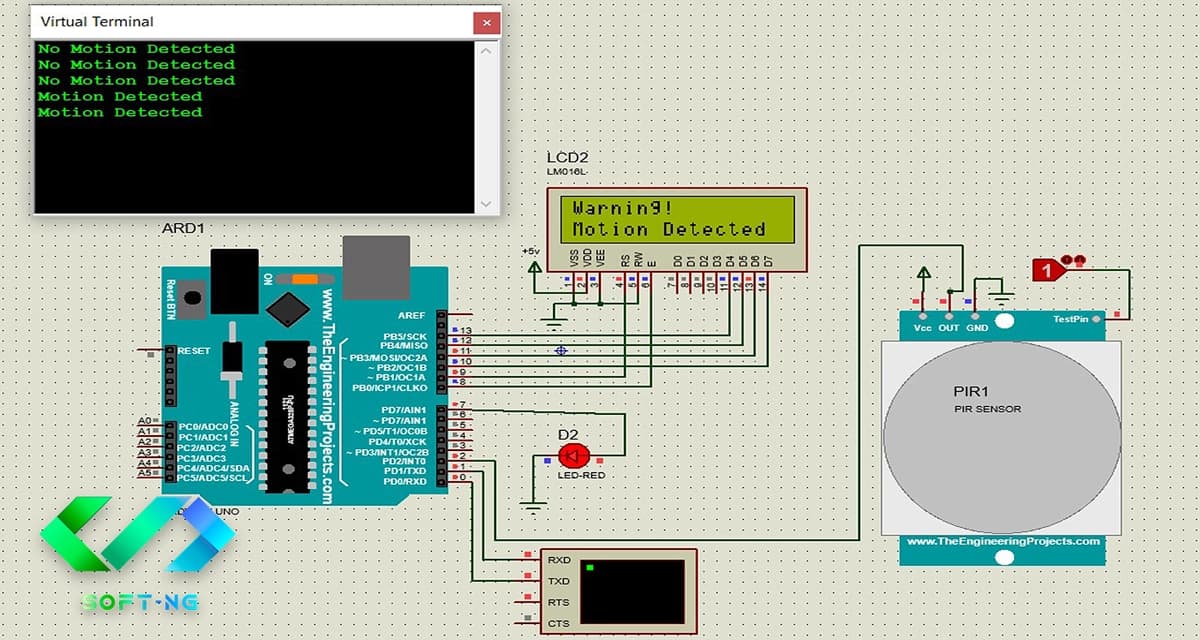This screenshot has height=640, width=1200.
Task: Click the Virtual Terminal scrollbar up arrow
Action: tap(487, 50)
